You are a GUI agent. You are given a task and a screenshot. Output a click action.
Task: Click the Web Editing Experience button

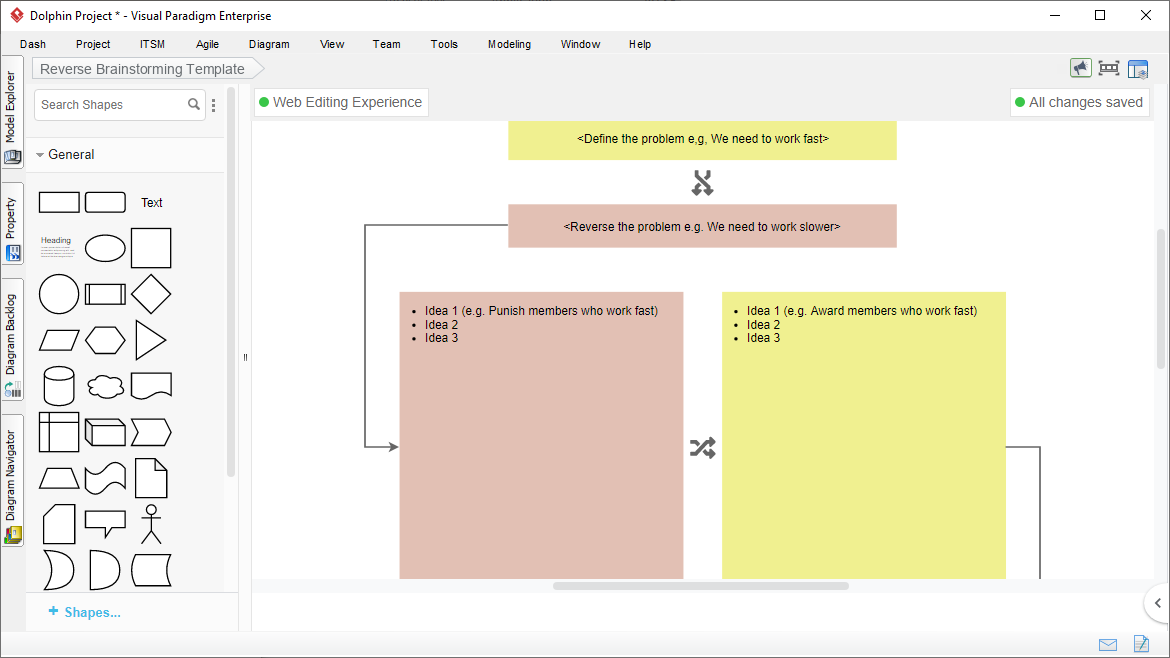click(341, 102)
